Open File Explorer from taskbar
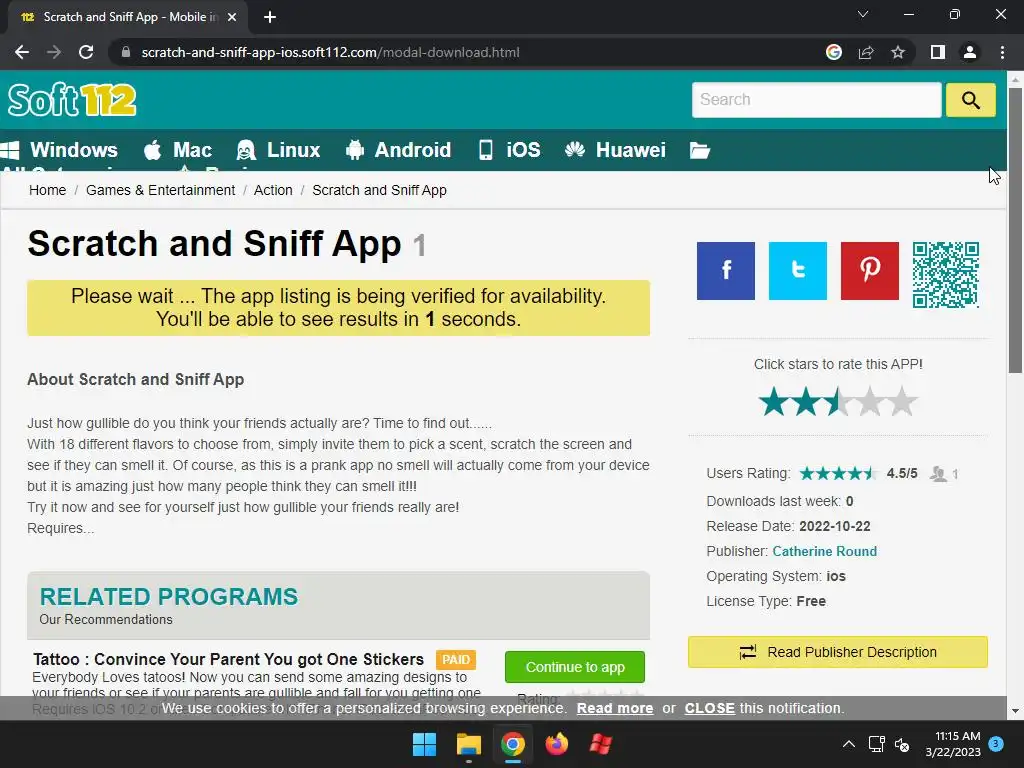1024x768 pixels. 468,744
